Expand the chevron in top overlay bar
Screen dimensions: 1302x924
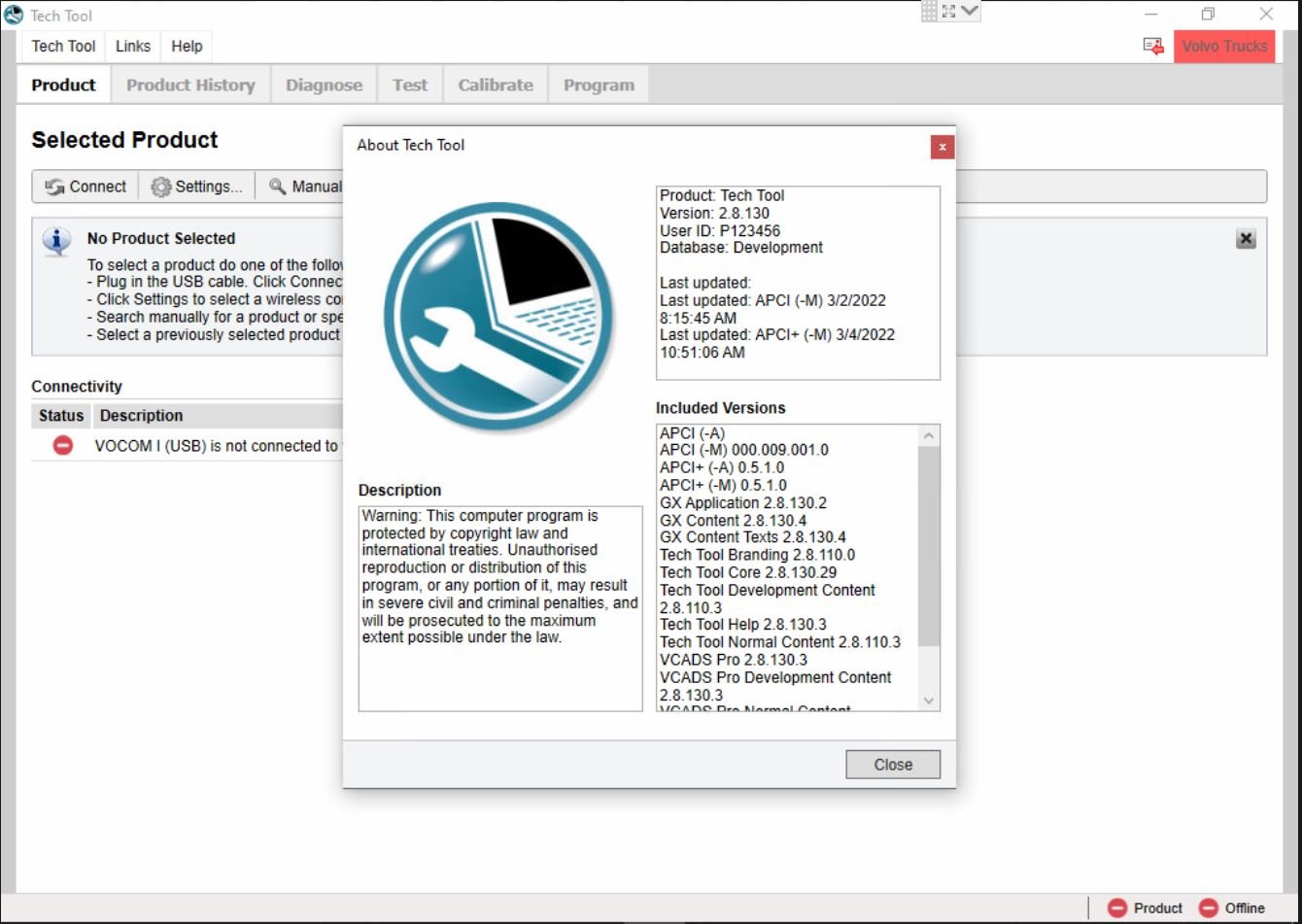click(x=971, y=12)
